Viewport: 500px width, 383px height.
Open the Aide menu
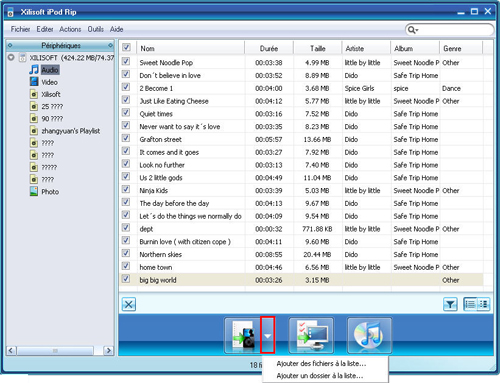pyautogui.click(x=117, y=29)
